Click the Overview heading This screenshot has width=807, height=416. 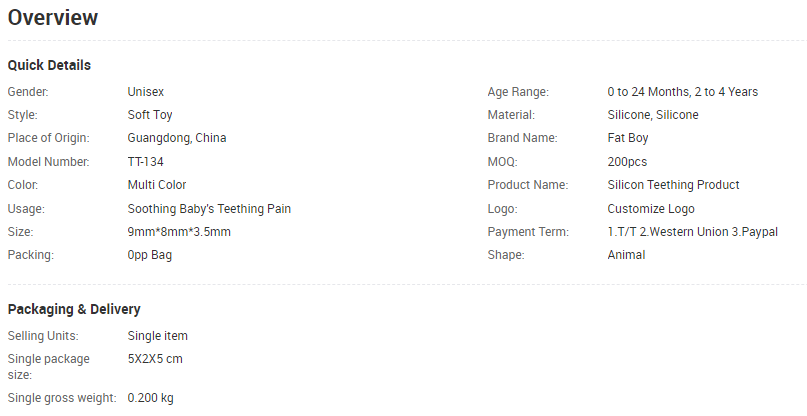[53, 18]
